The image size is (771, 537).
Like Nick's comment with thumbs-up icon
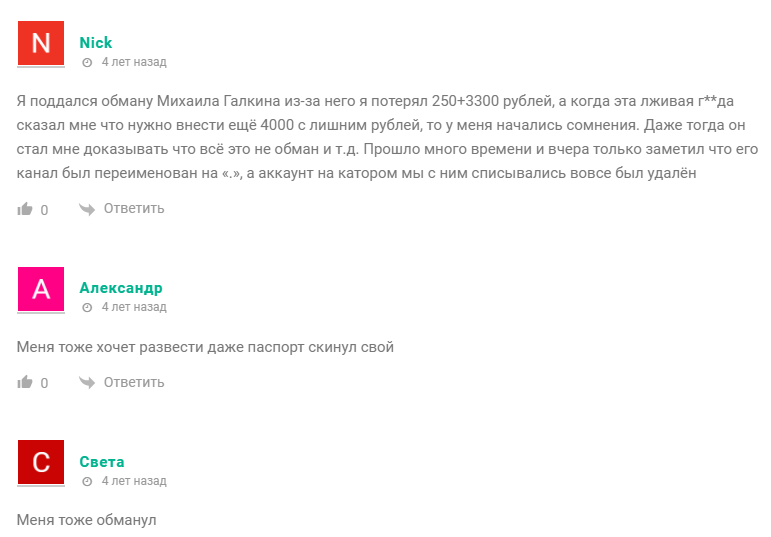click(x=25, y=210)
